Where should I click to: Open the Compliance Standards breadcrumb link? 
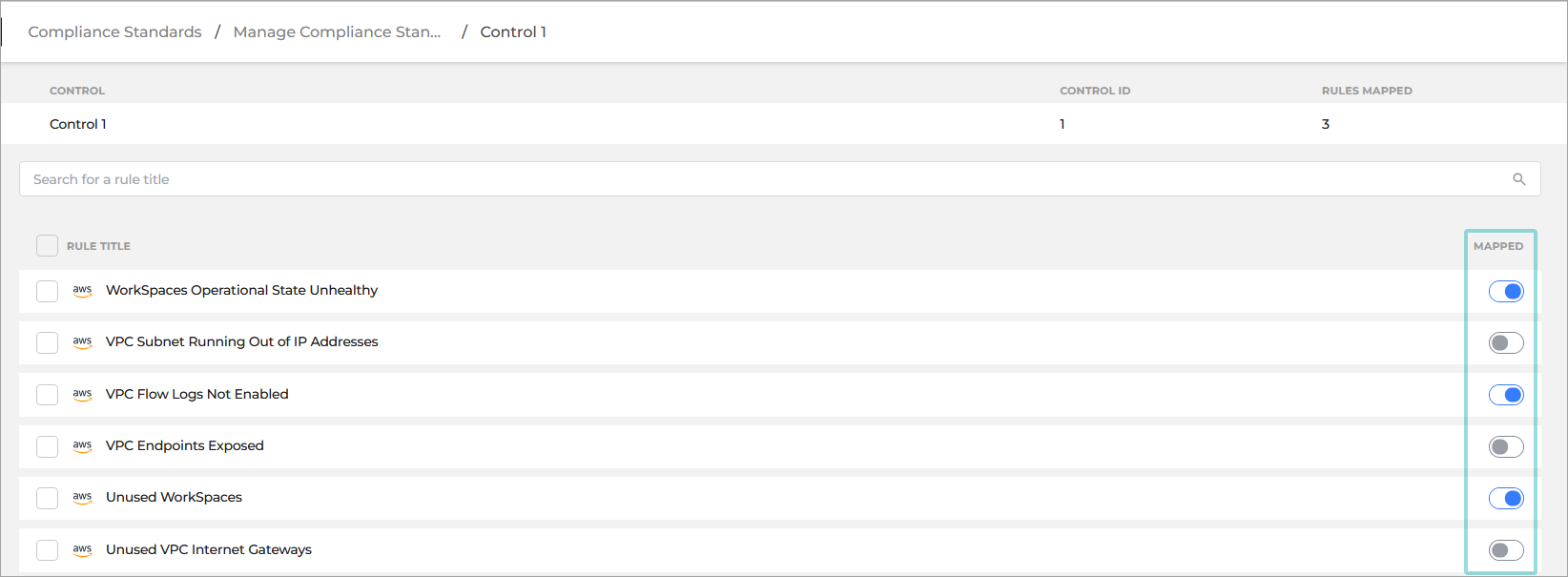click(114, 31)
